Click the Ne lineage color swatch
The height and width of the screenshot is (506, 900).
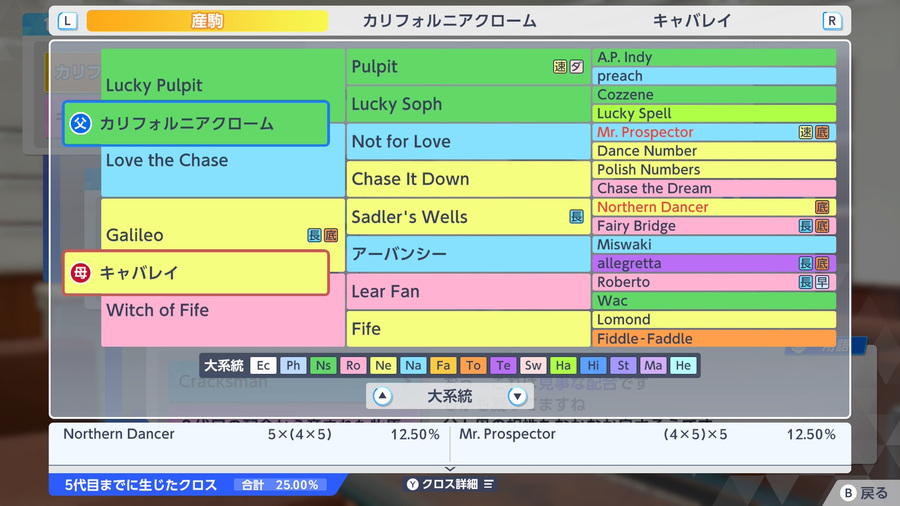383,365
